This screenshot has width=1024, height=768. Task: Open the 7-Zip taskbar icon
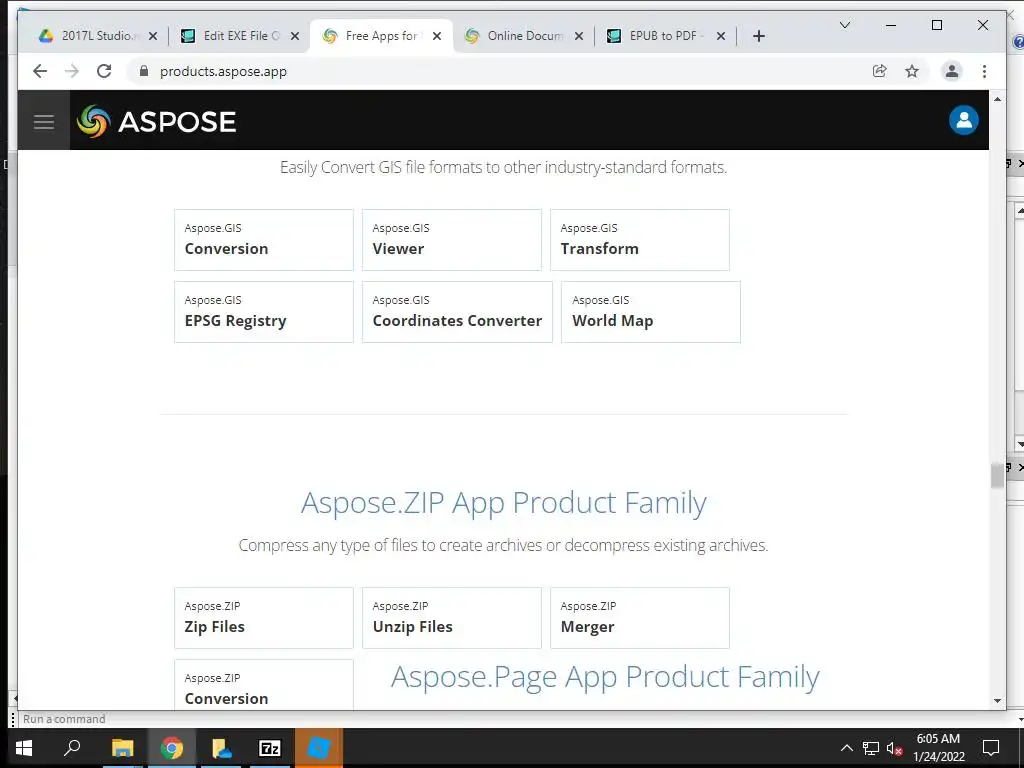[x=270, y=748]
